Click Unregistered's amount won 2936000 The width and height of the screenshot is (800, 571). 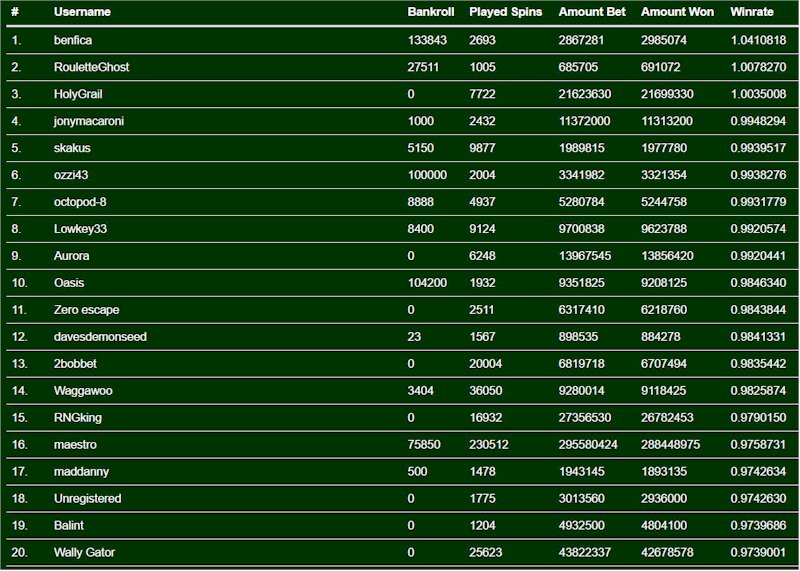(664, 499)
